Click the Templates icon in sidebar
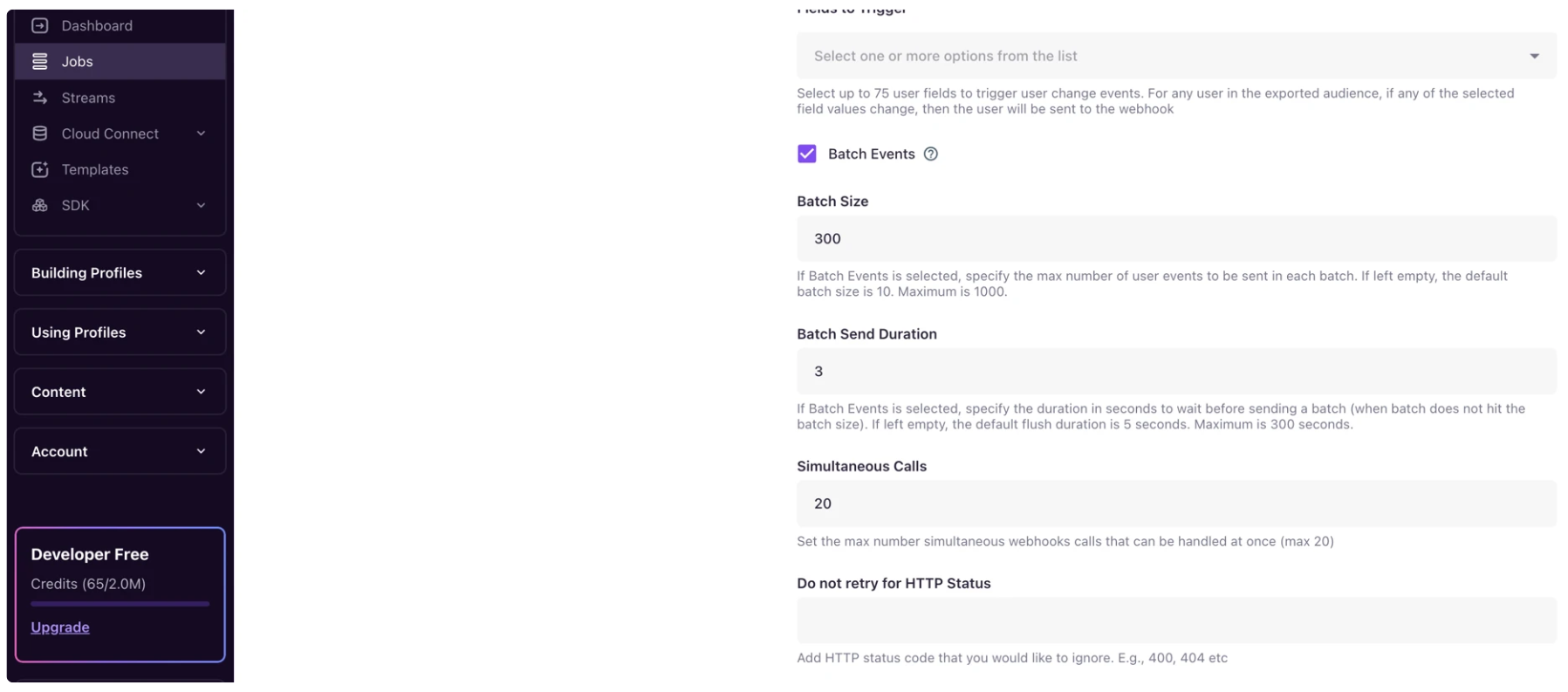The width and height of the screenshot is (1568, 692). point(40,169)
